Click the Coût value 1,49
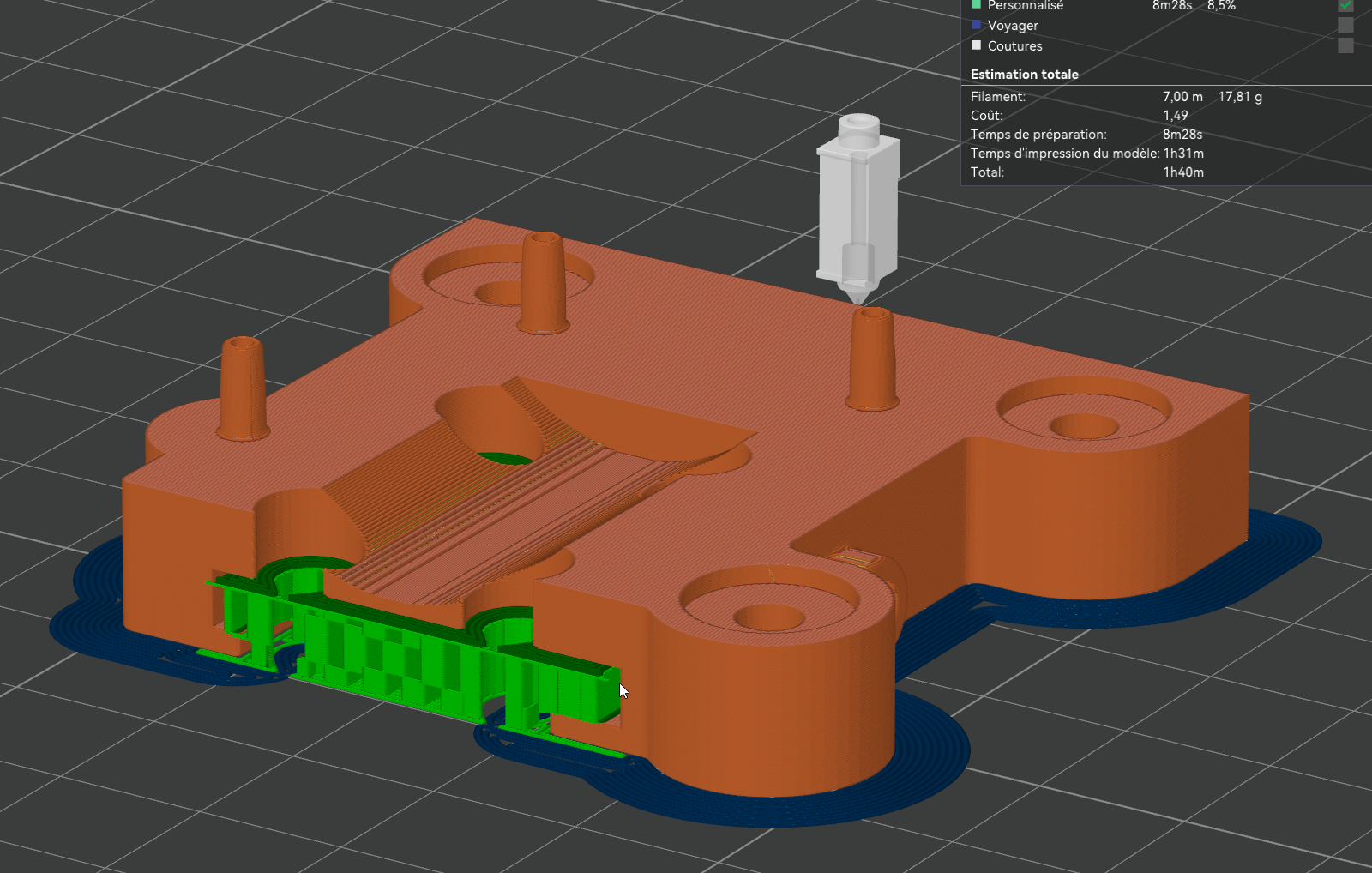The width and height of the screenshot is (1372, 873). pyautogui.click(x=1176, y=116)
